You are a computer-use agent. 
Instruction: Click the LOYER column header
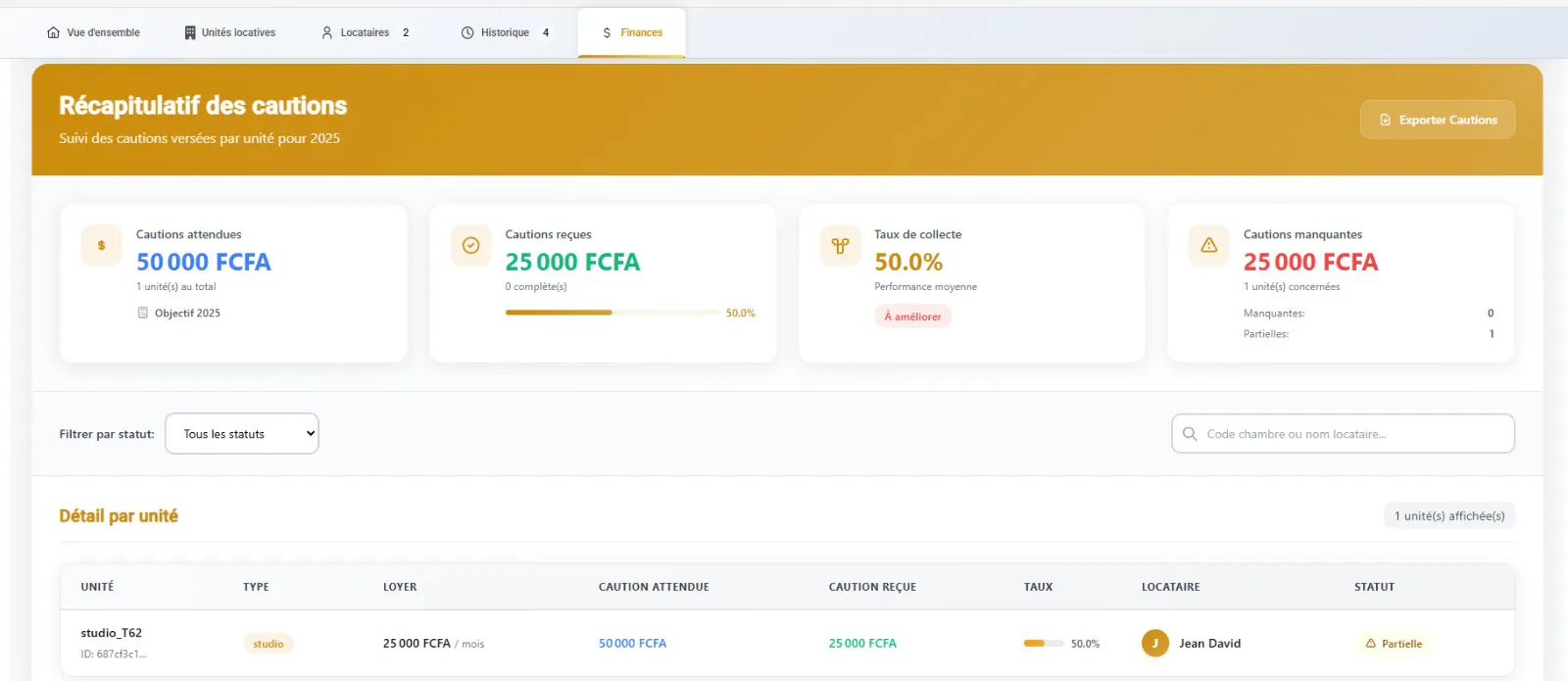pyautogui.click(x=400, y=587)
